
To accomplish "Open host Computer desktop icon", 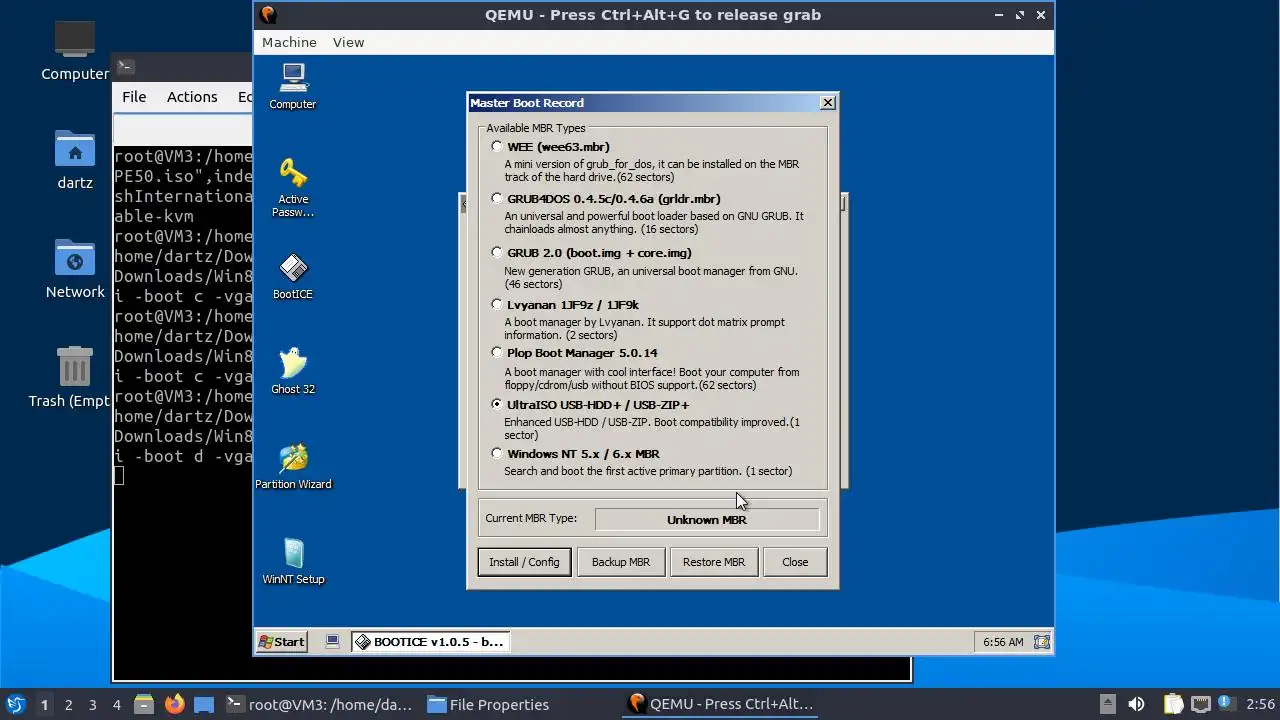I will pos(75,50).
